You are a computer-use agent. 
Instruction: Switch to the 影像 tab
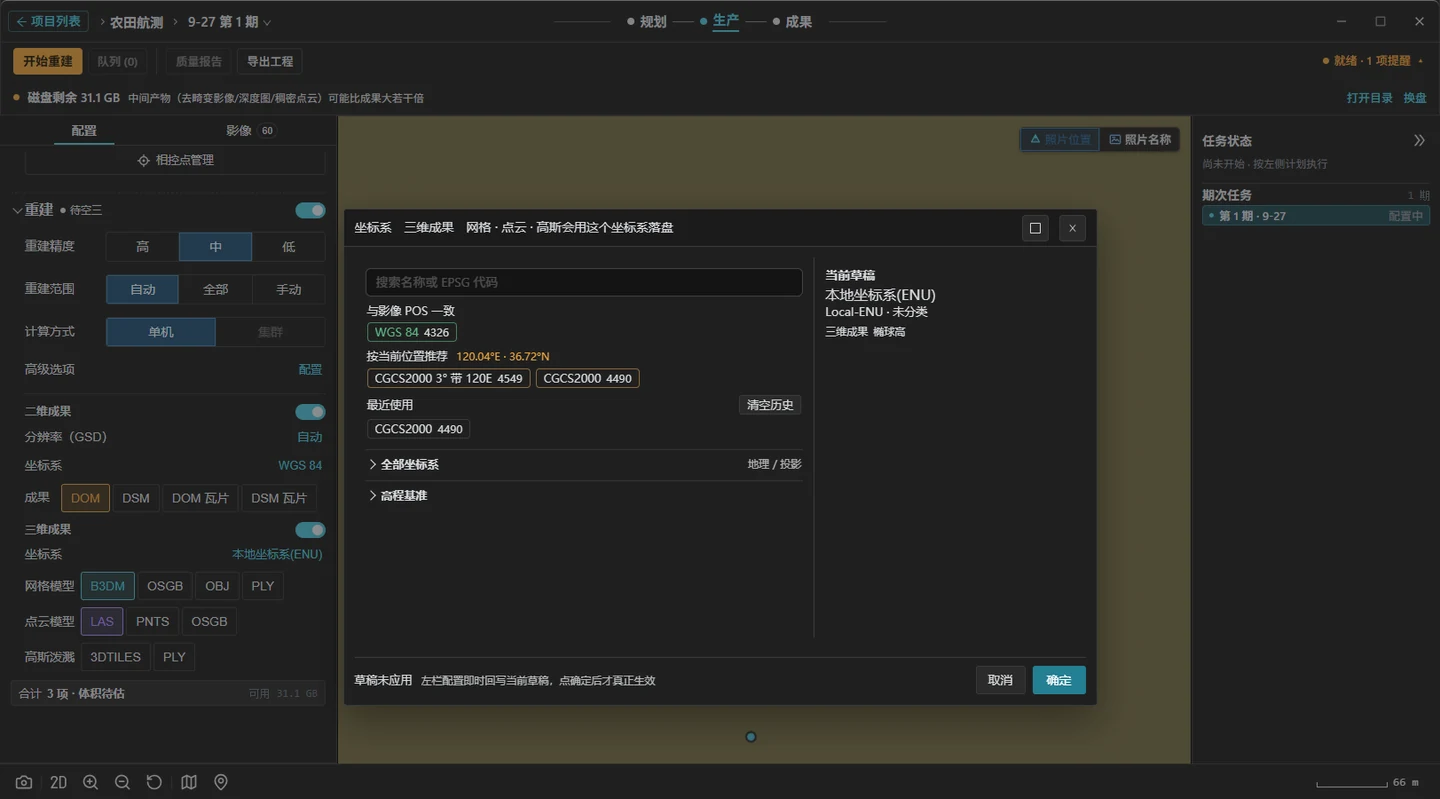tap(251, 130)
